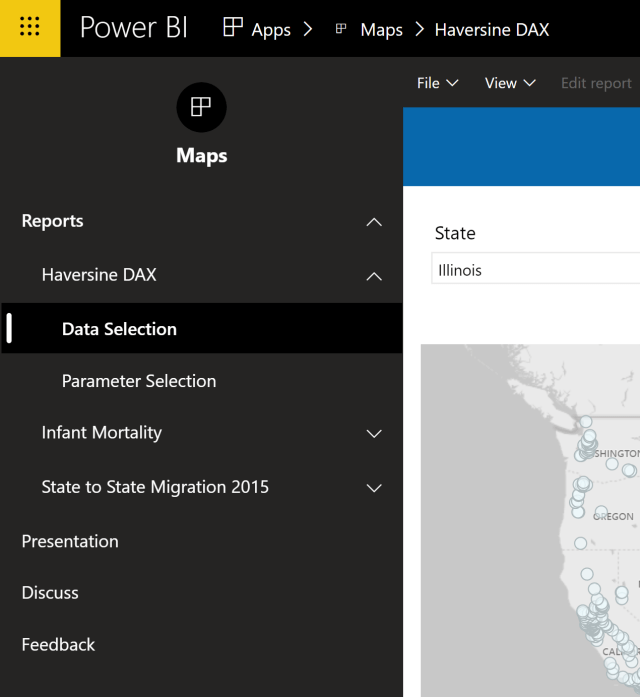Click the Apps icon in breadcrumb
Image resolution: width=640 pixels, height=697 pixels.
(x=233, y=28)
